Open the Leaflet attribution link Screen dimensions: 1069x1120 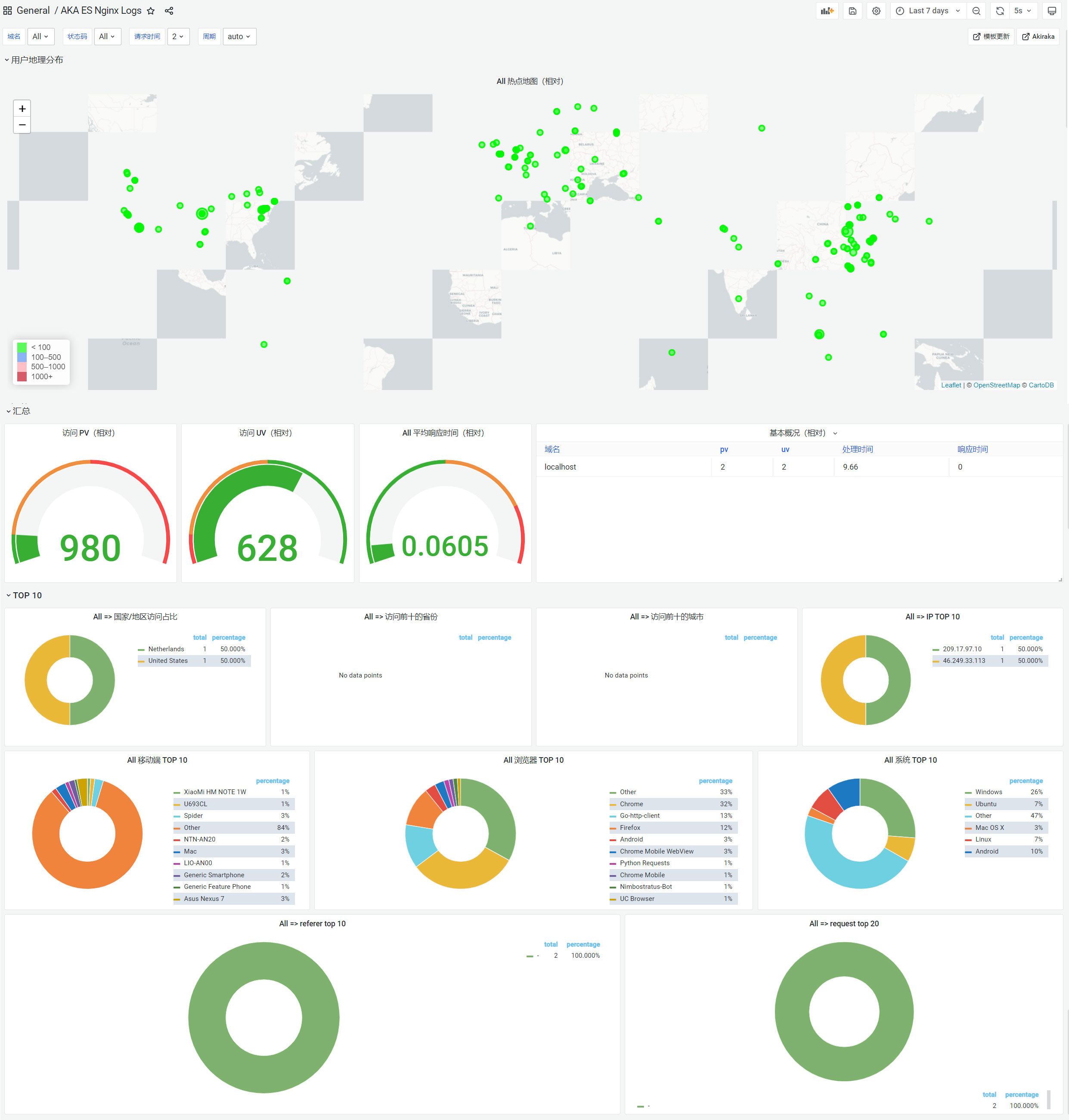(x=951, y=386)
